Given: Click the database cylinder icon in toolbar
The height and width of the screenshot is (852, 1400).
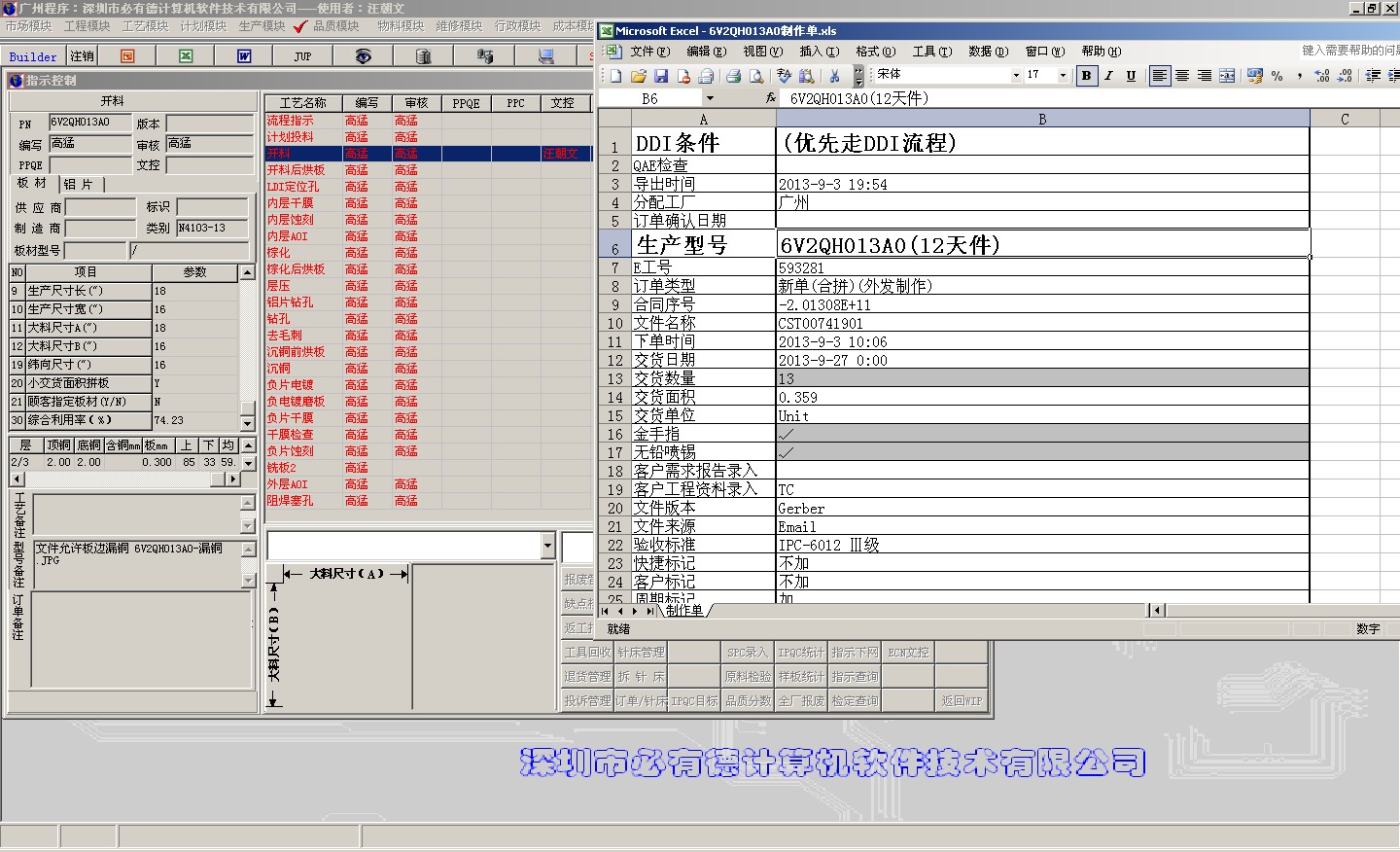Looking at the screenshot, I should (423, 56).
